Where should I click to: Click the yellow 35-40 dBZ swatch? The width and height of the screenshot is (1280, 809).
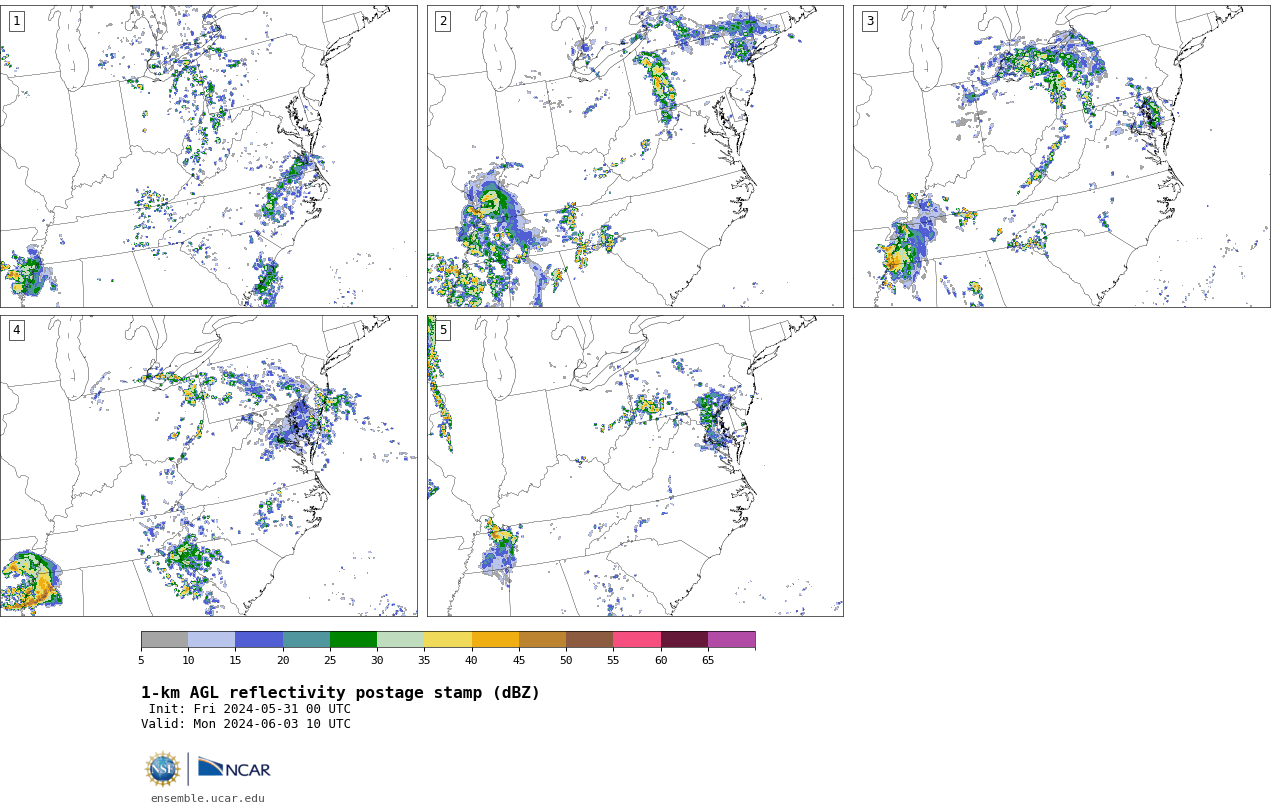[x=448, y=640]
